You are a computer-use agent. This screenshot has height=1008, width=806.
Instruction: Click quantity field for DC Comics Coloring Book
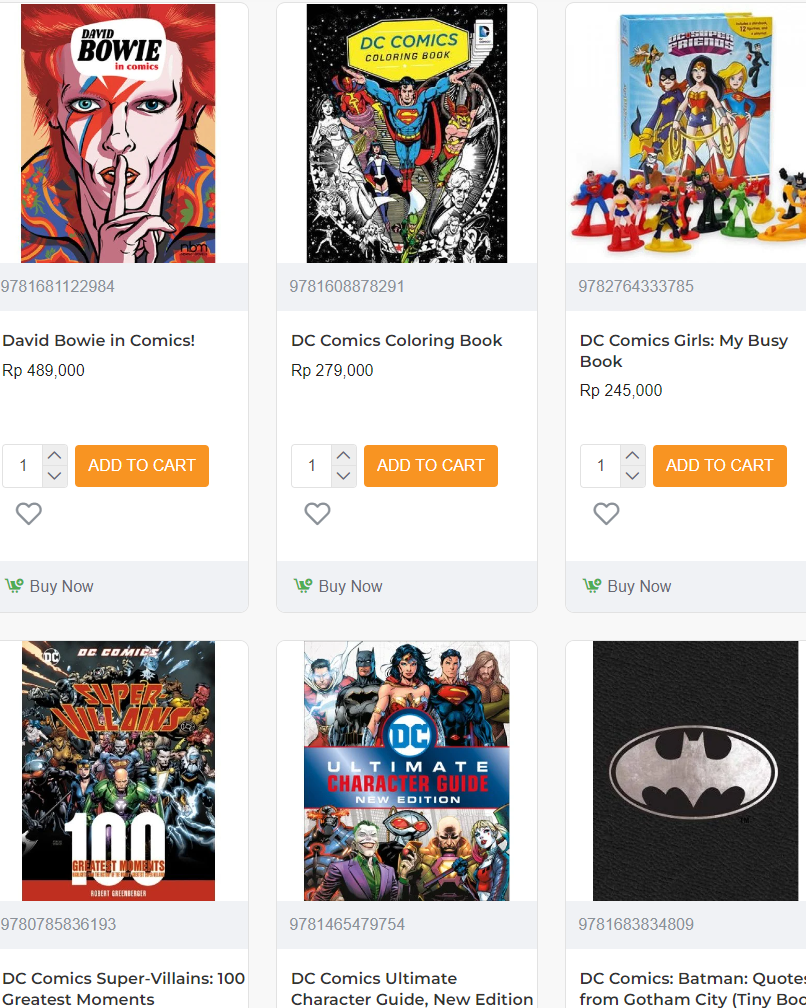pyautogui.click(x=312, y=466)
